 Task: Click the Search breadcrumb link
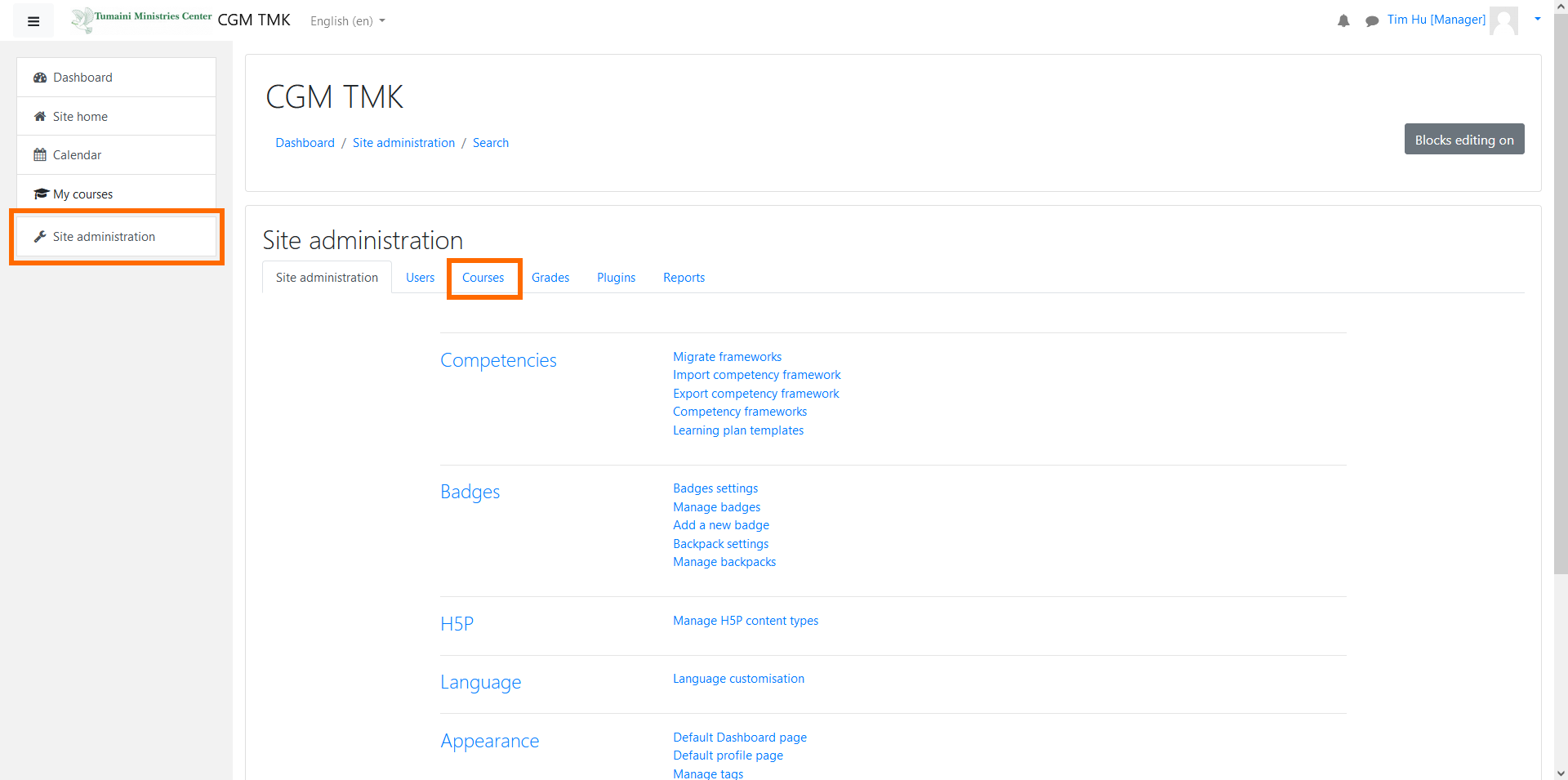coord(491,143)
